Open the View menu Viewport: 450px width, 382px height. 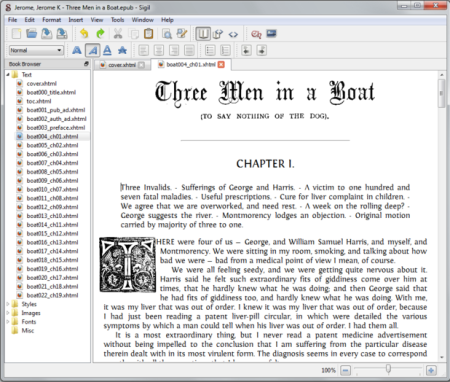point(97,20)
